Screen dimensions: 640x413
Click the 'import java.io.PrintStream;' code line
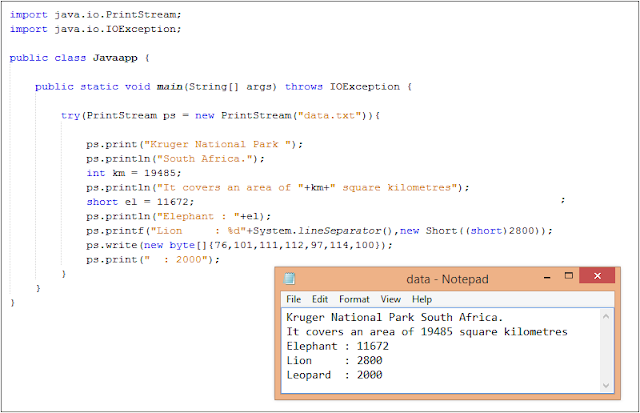pyautogui.click(x=96, y=15)
